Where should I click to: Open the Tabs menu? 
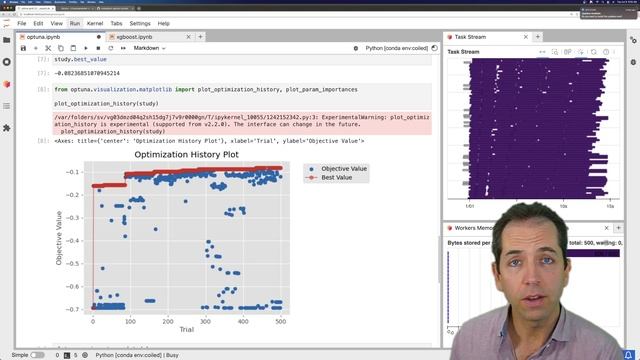[116, 24]
